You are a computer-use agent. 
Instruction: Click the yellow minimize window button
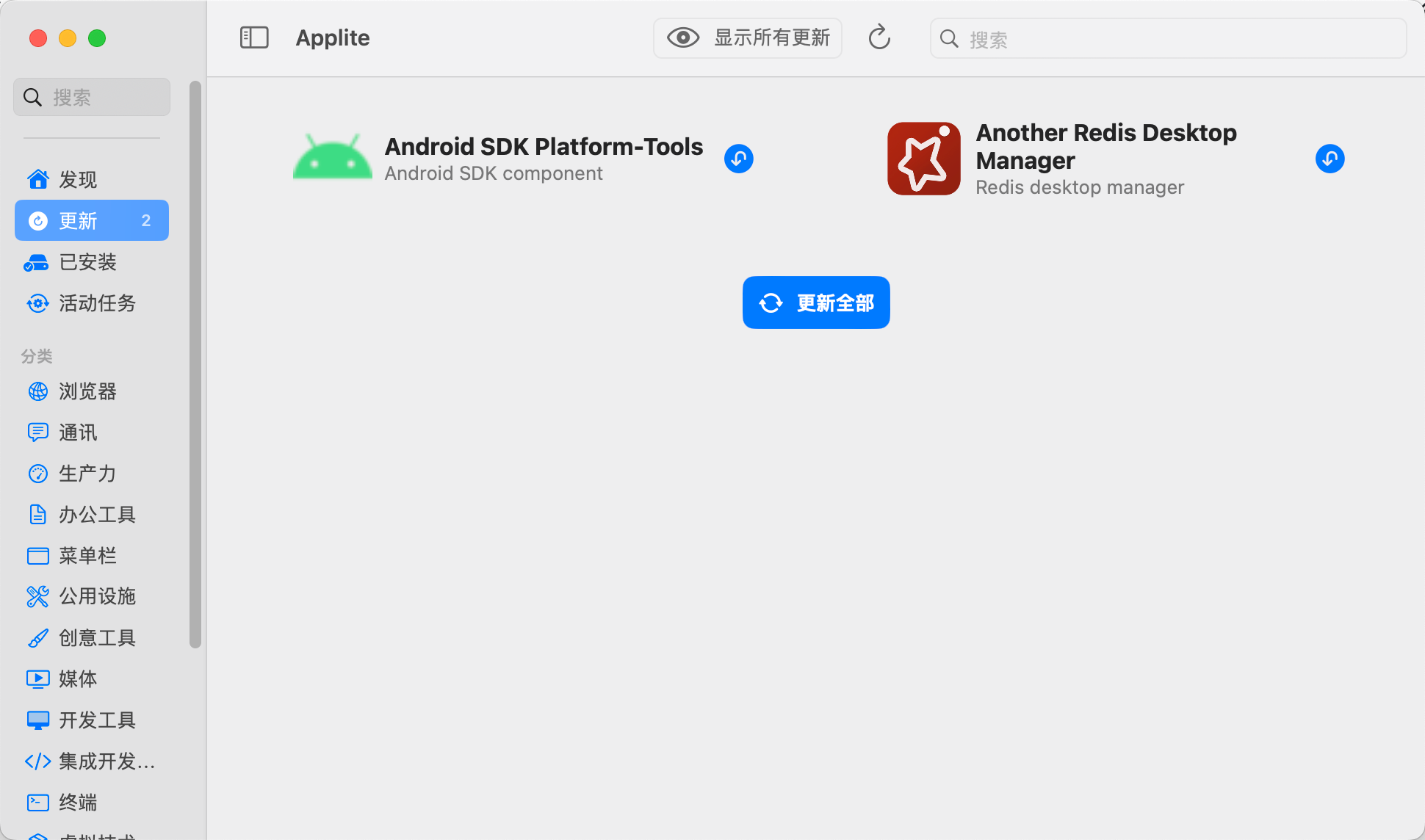(x=68, y=38)
